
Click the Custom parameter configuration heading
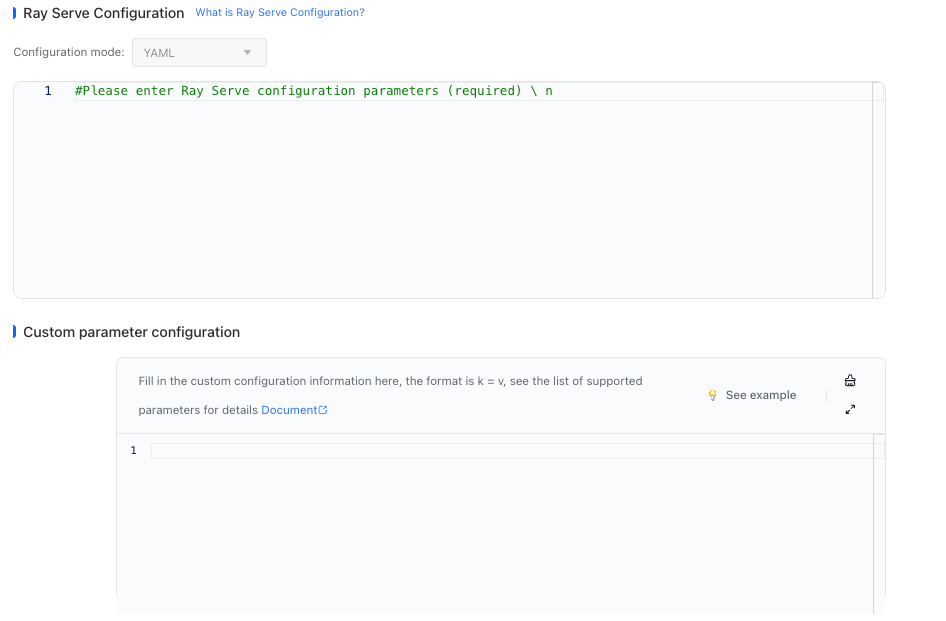coord(131,332)
